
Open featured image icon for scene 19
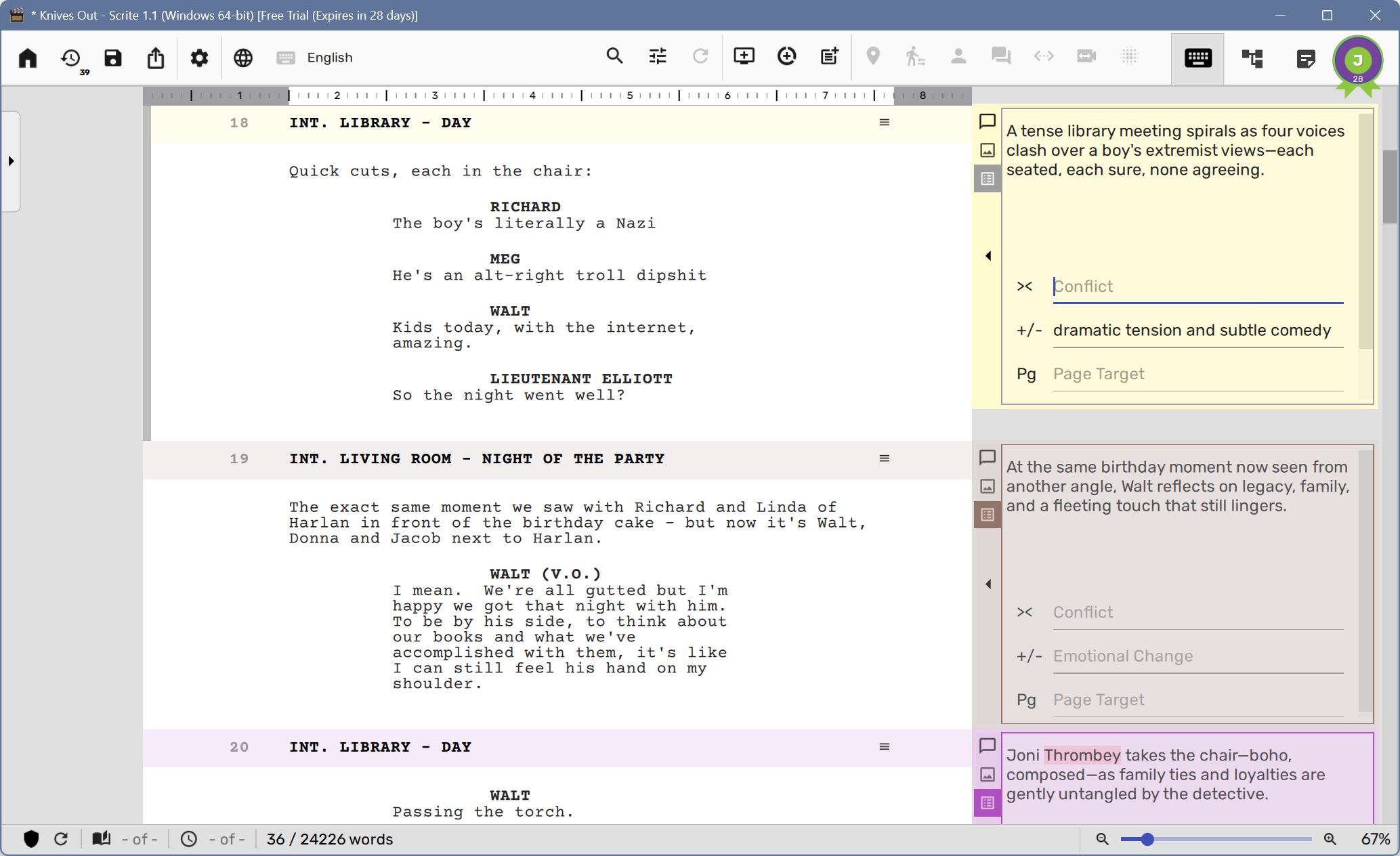click(988, 486)
